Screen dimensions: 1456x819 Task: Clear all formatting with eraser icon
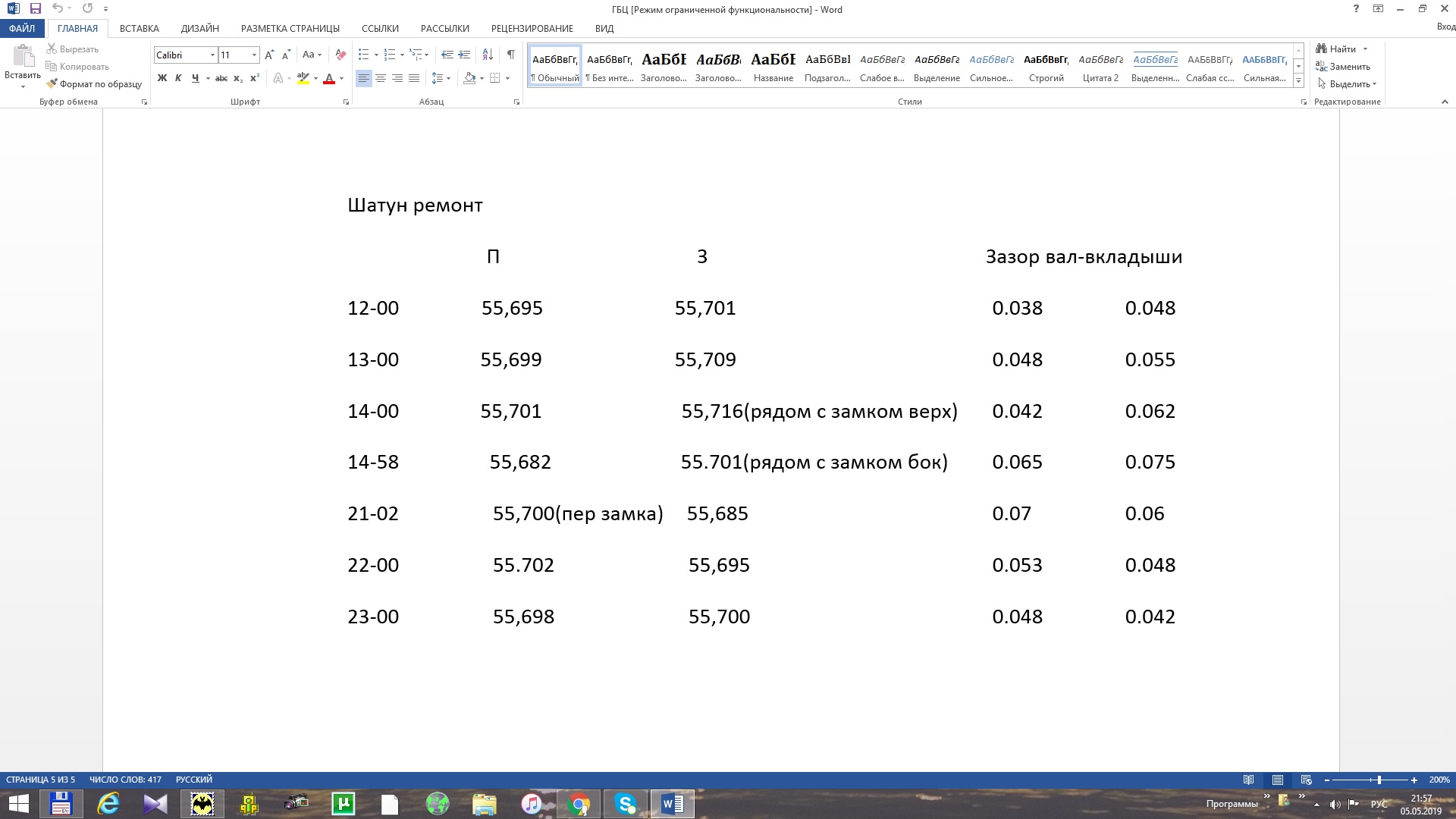[340, 55]
